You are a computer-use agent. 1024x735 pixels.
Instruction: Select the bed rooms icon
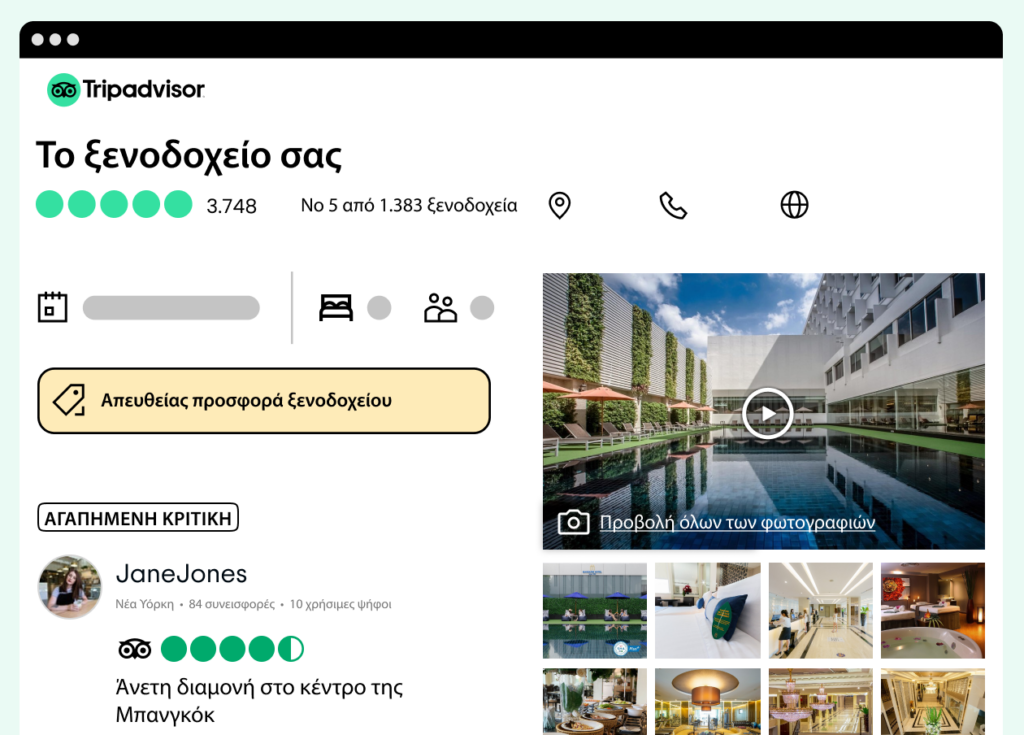coord(336,308)
